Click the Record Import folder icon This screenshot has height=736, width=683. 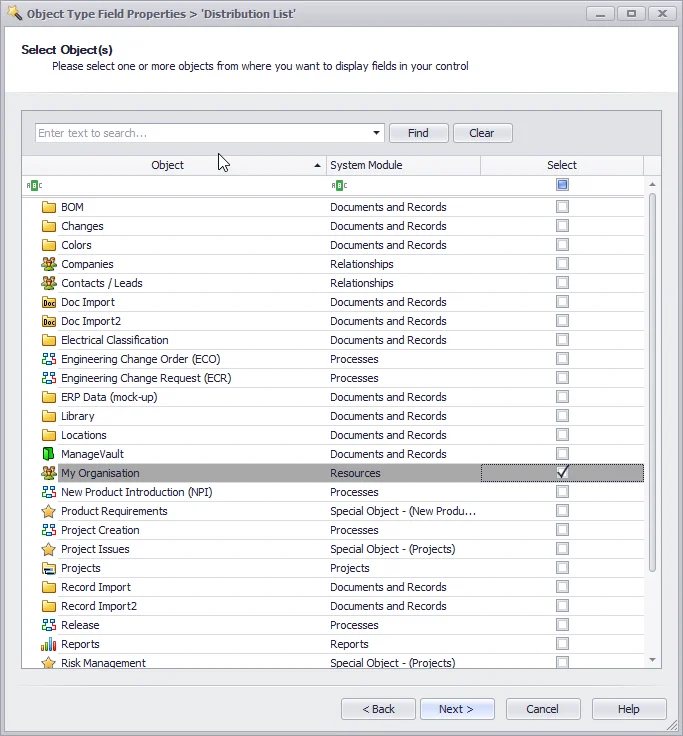(x=48, y=587)
